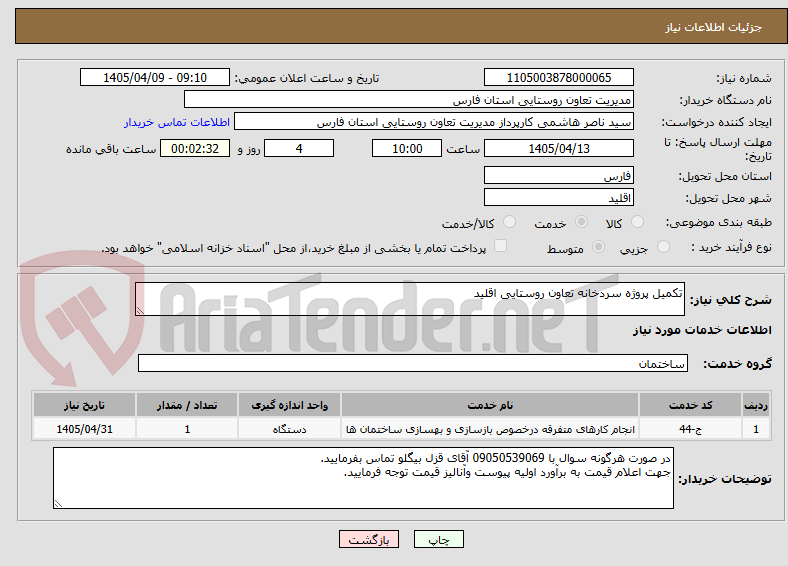Click the گروه خدمت label
Screen dimensions: 788x566
pyautogui.click(x=737, y=363)
